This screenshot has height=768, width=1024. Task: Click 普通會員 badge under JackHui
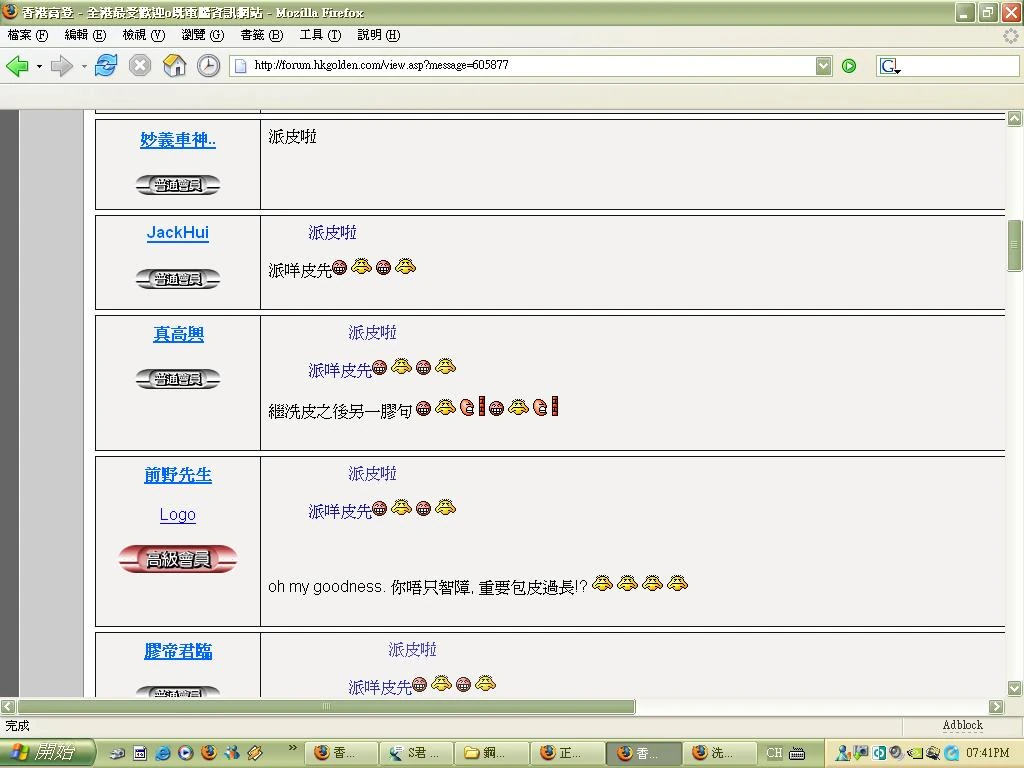(x=178, y=279)
